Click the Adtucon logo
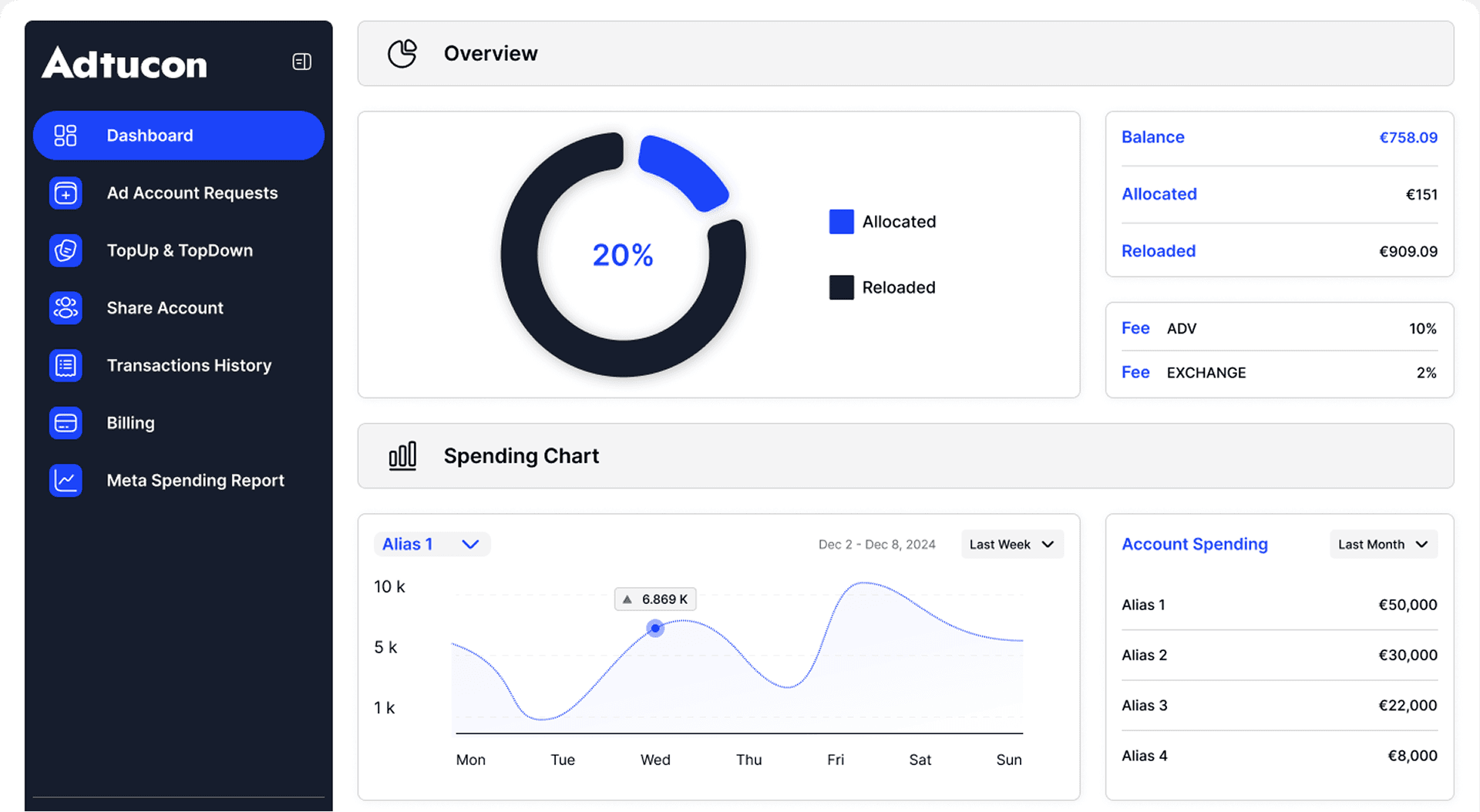This screenshot has width=1480, height=812. coord(124,62)
